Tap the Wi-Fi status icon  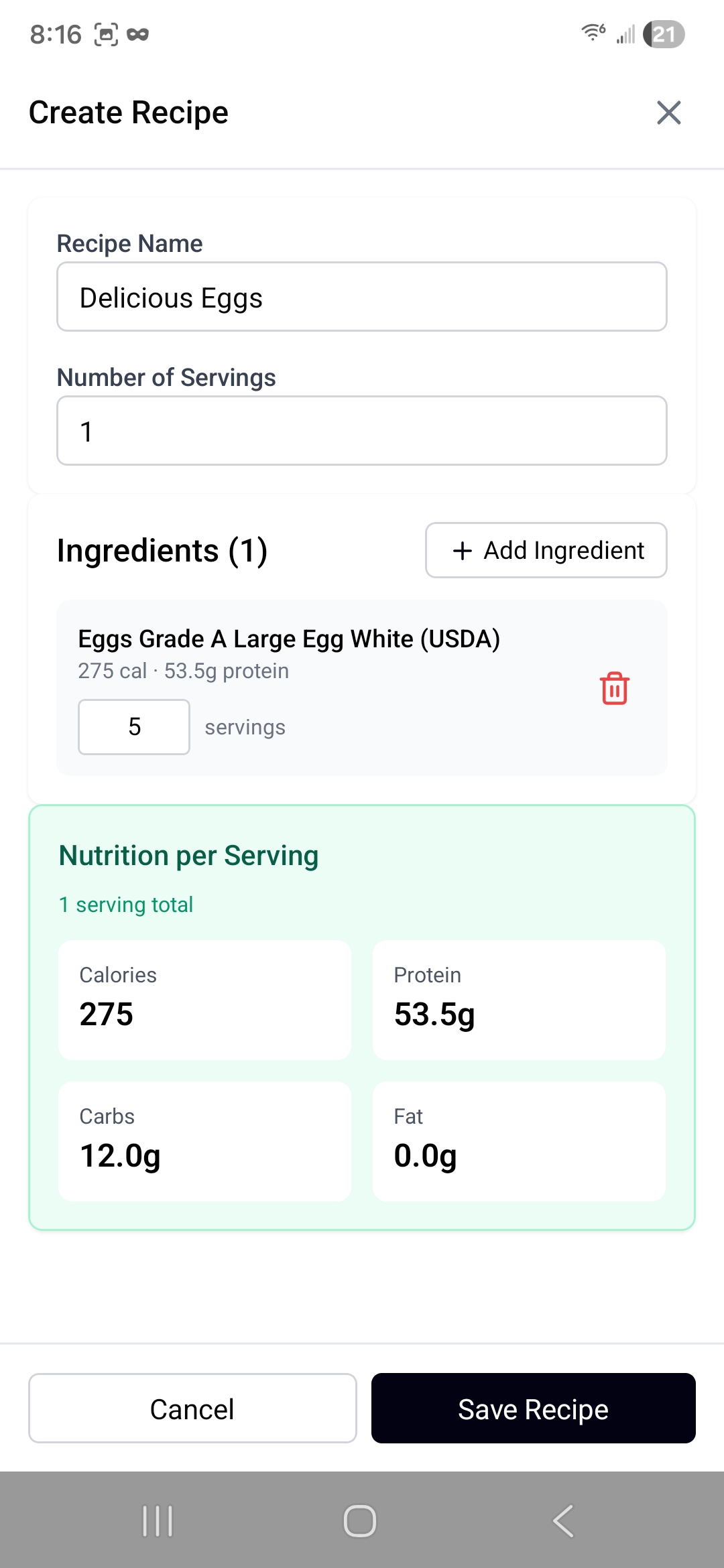click(593, 33)
